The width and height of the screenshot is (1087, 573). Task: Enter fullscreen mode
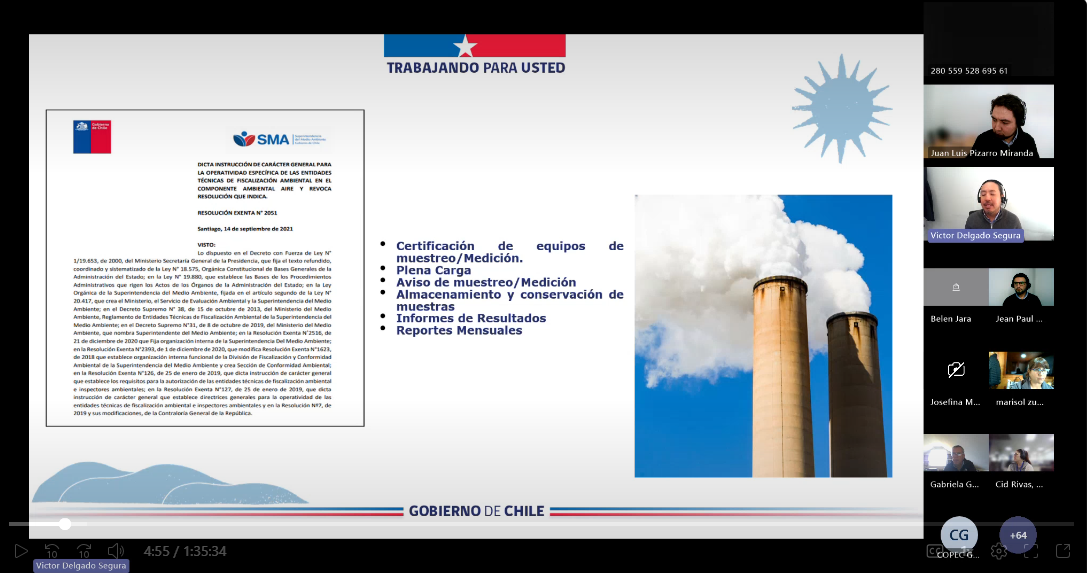click(1031, 551)
